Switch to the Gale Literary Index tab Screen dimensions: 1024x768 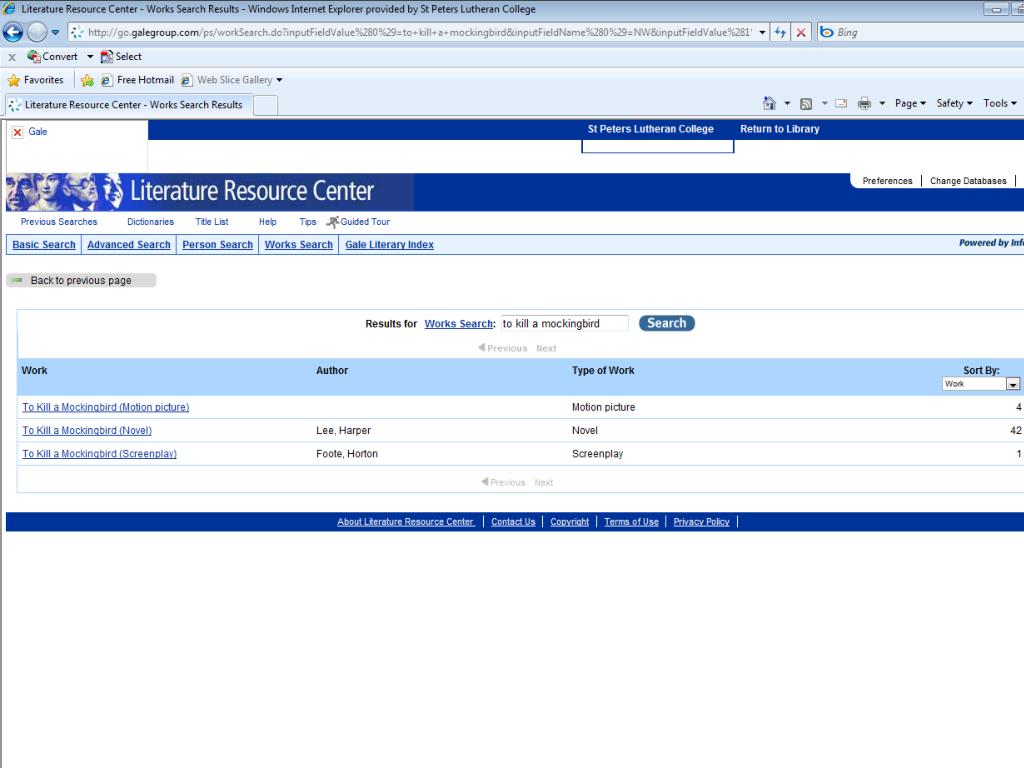tap(389, 245)
